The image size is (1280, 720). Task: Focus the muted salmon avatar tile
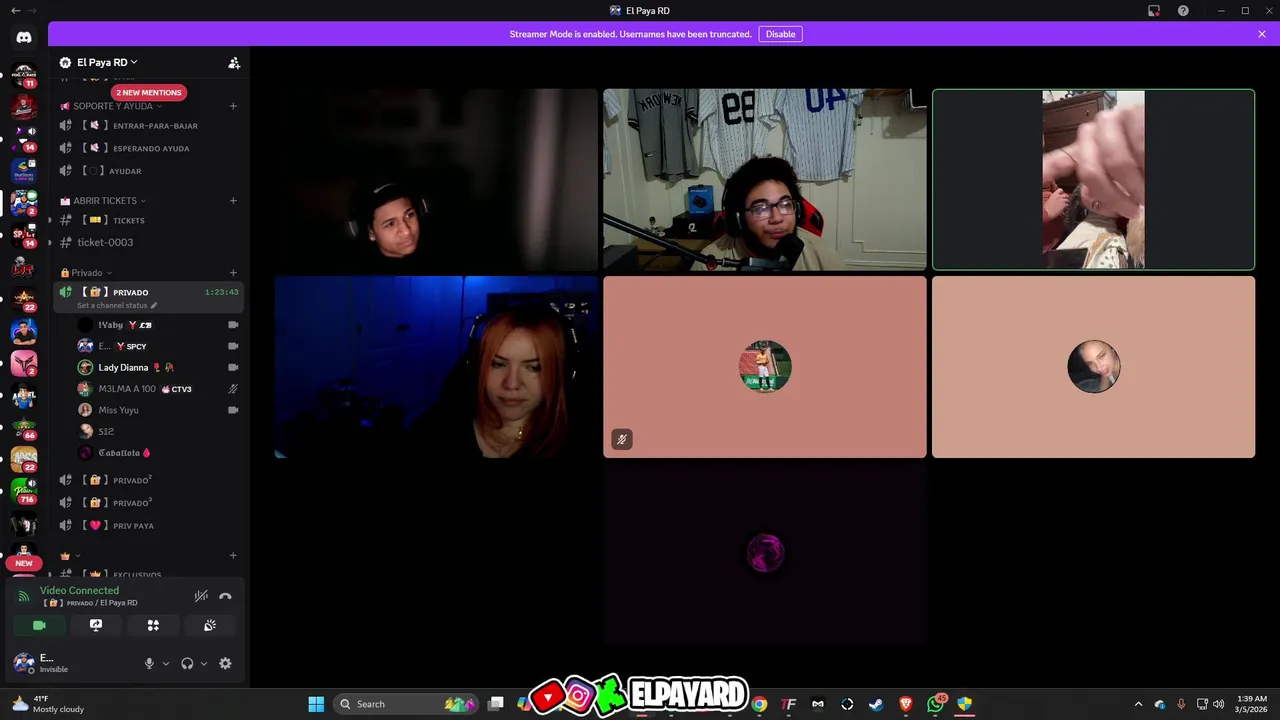[765, 367]
